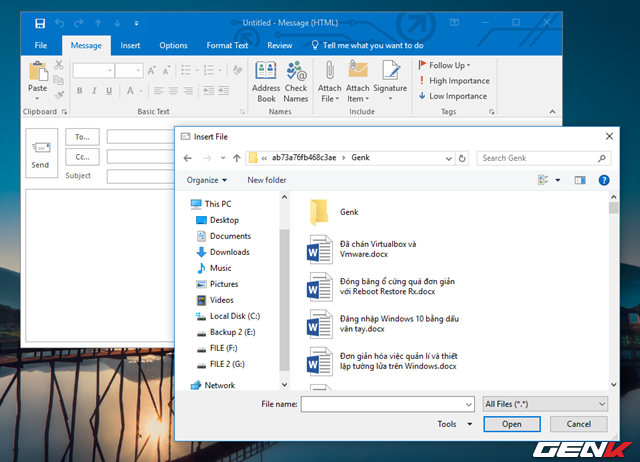Open the Address Book
The image size is (640, 462).
[266, 82]
